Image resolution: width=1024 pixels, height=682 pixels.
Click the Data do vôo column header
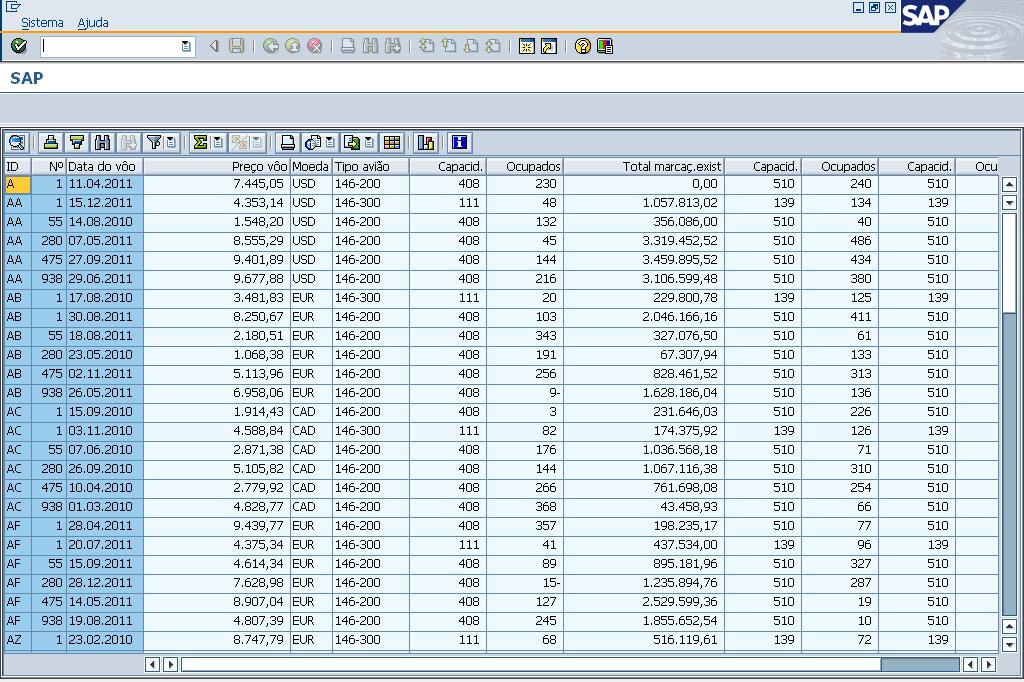click(103, 166)
